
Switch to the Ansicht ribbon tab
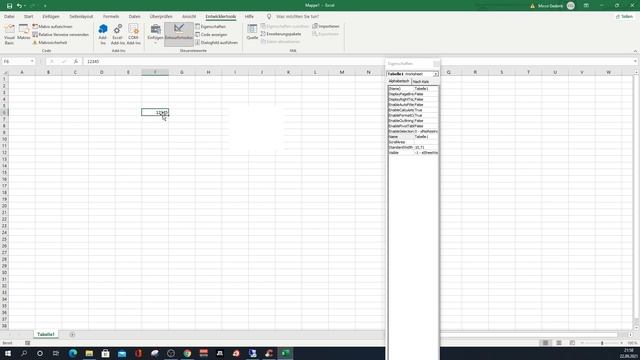tap(189, 16)
